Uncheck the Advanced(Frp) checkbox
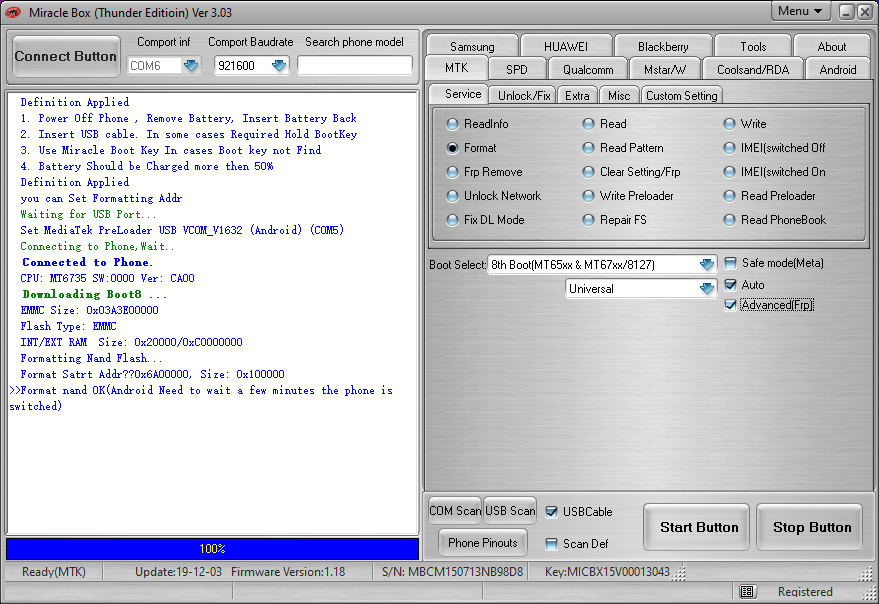This screenshot has width=879, height=604. [730, 305]
